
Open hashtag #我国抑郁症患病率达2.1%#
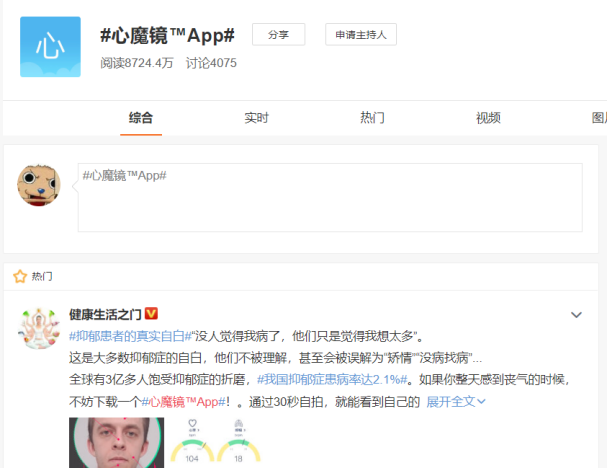(332, 379)
